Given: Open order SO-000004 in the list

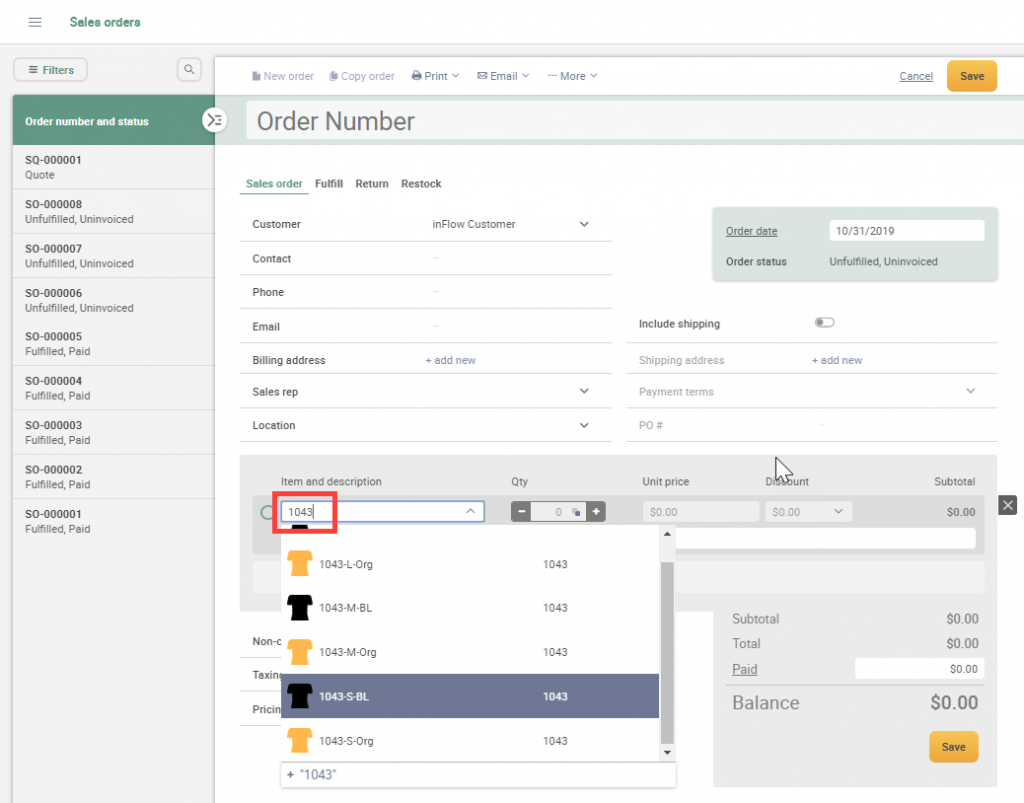Looking at the screenshot, I should pos(114,388).
